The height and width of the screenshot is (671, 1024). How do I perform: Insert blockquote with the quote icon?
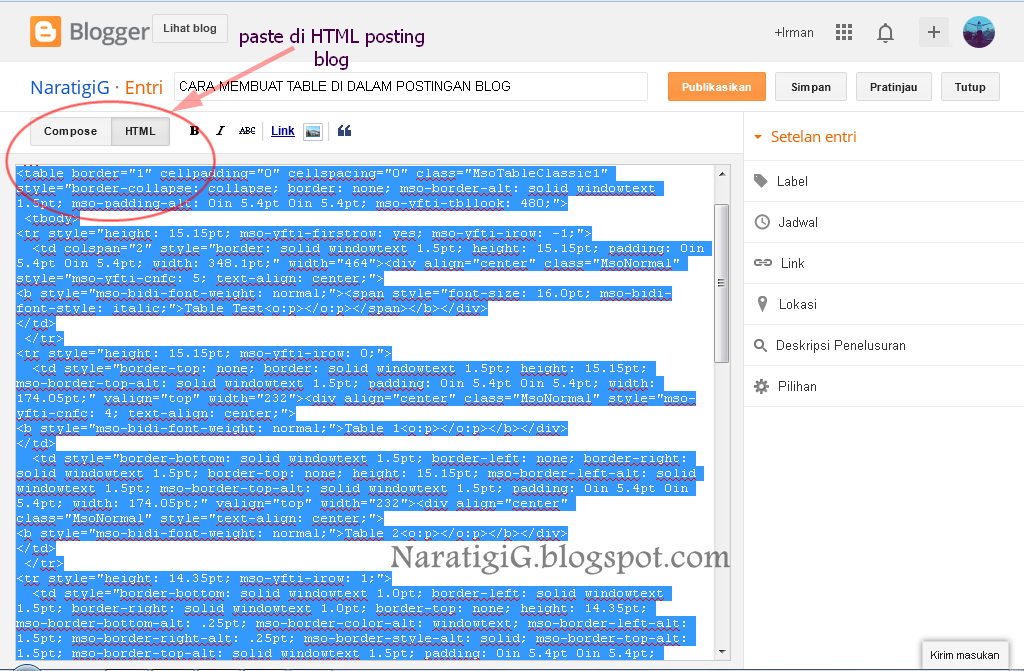pos(345,131)
